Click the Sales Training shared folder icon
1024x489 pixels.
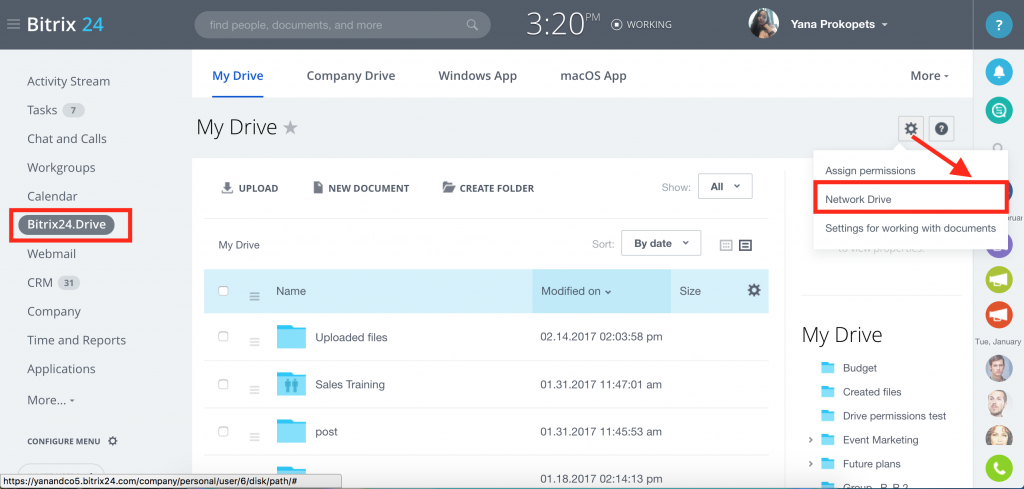pyautogui.click(x=291, y=384)
